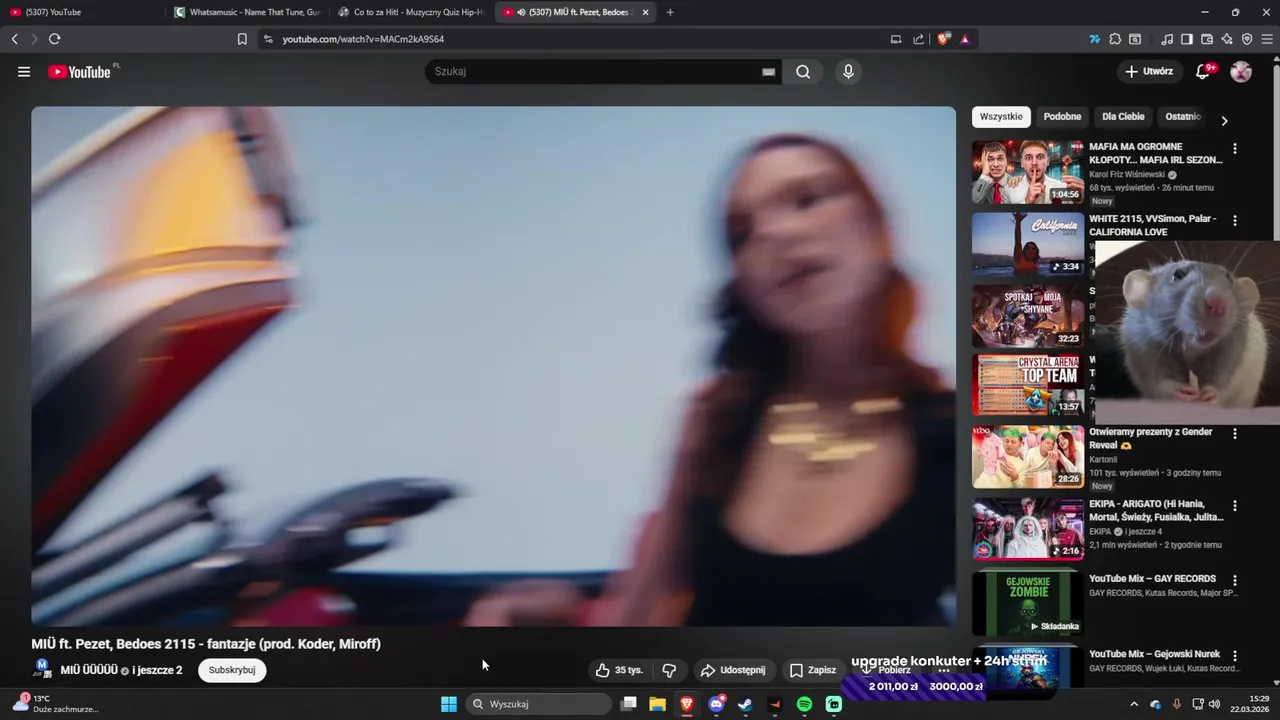This screenshot has width=1280, height=720.
Task: Open a new browser tab
Action: 670,12
